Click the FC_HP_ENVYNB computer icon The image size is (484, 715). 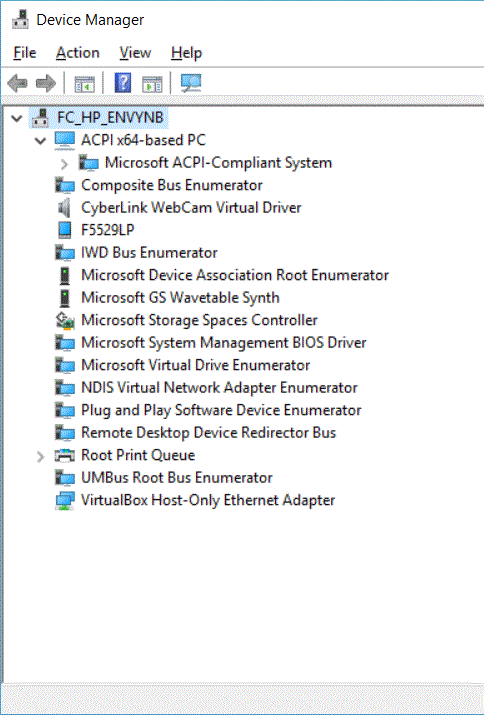pyautogui.click(x=40, y=118)
